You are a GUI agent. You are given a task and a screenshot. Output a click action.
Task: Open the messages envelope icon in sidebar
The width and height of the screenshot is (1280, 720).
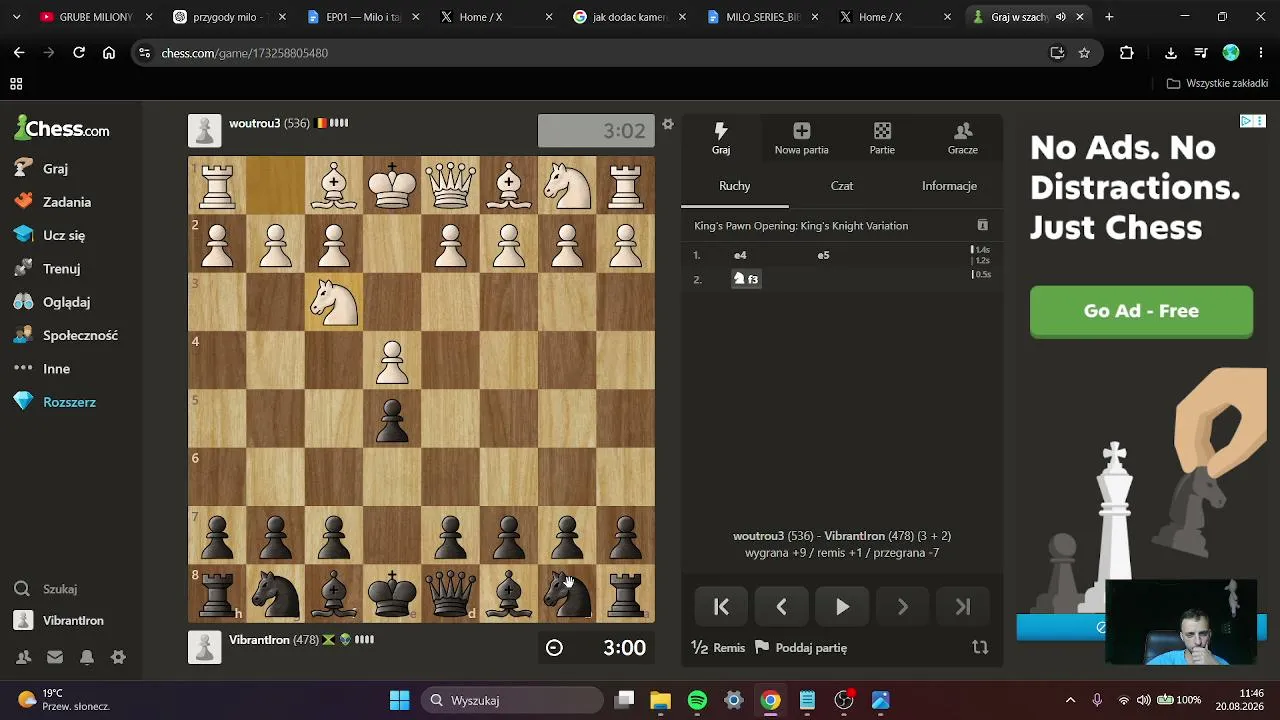click(x=55, y=657)
